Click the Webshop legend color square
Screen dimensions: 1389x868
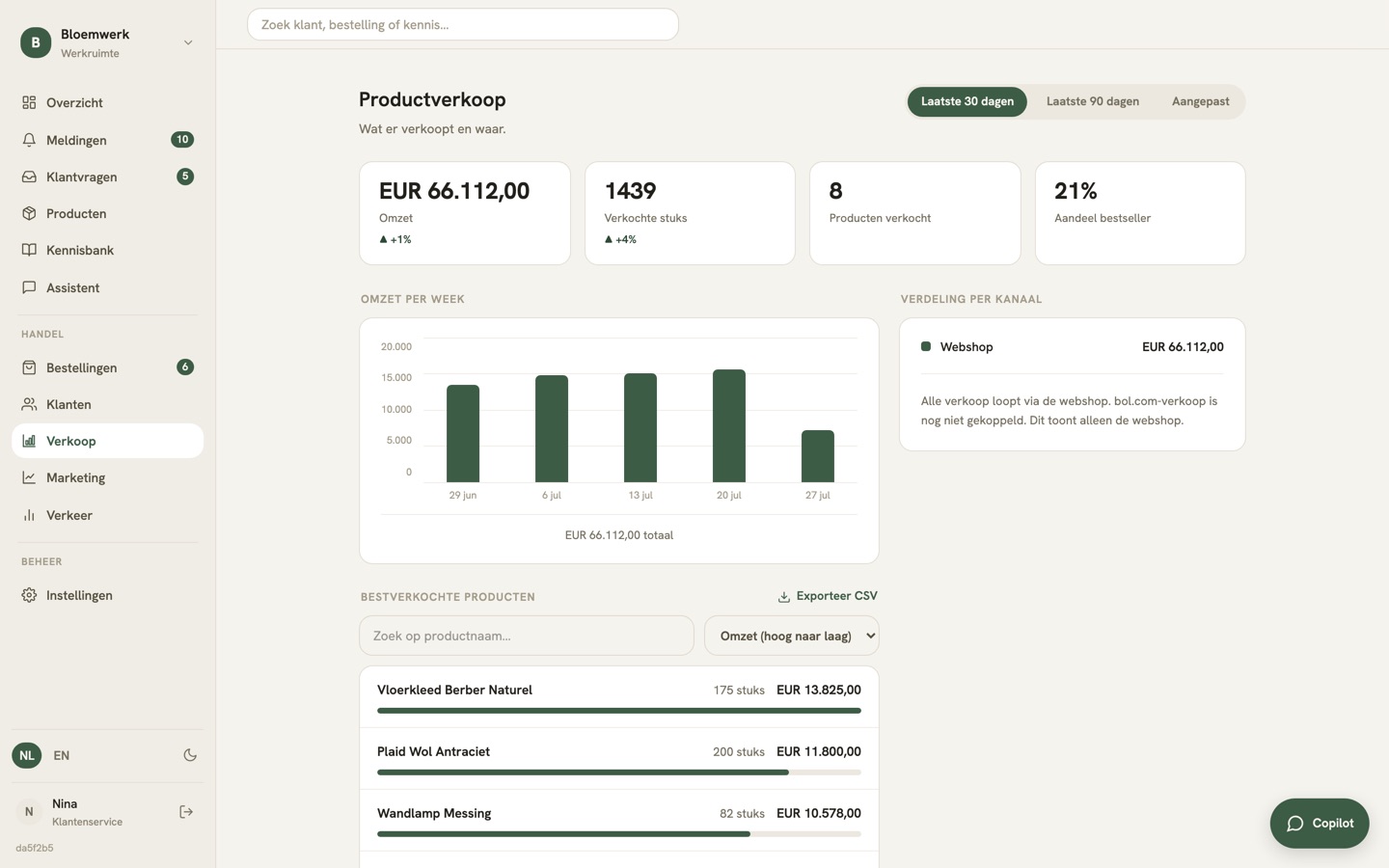click(926, 346)
